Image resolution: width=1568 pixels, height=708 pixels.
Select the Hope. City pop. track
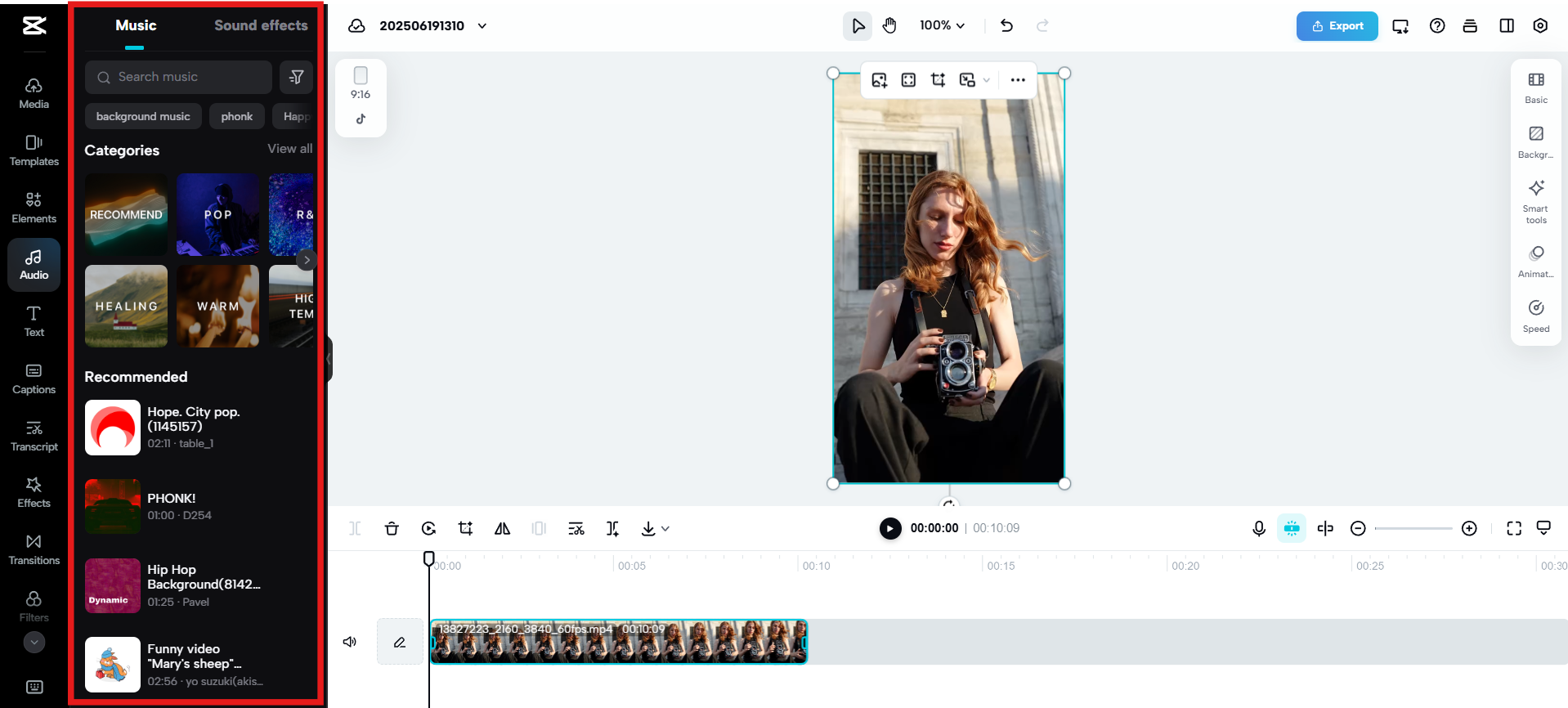(199, 428)
